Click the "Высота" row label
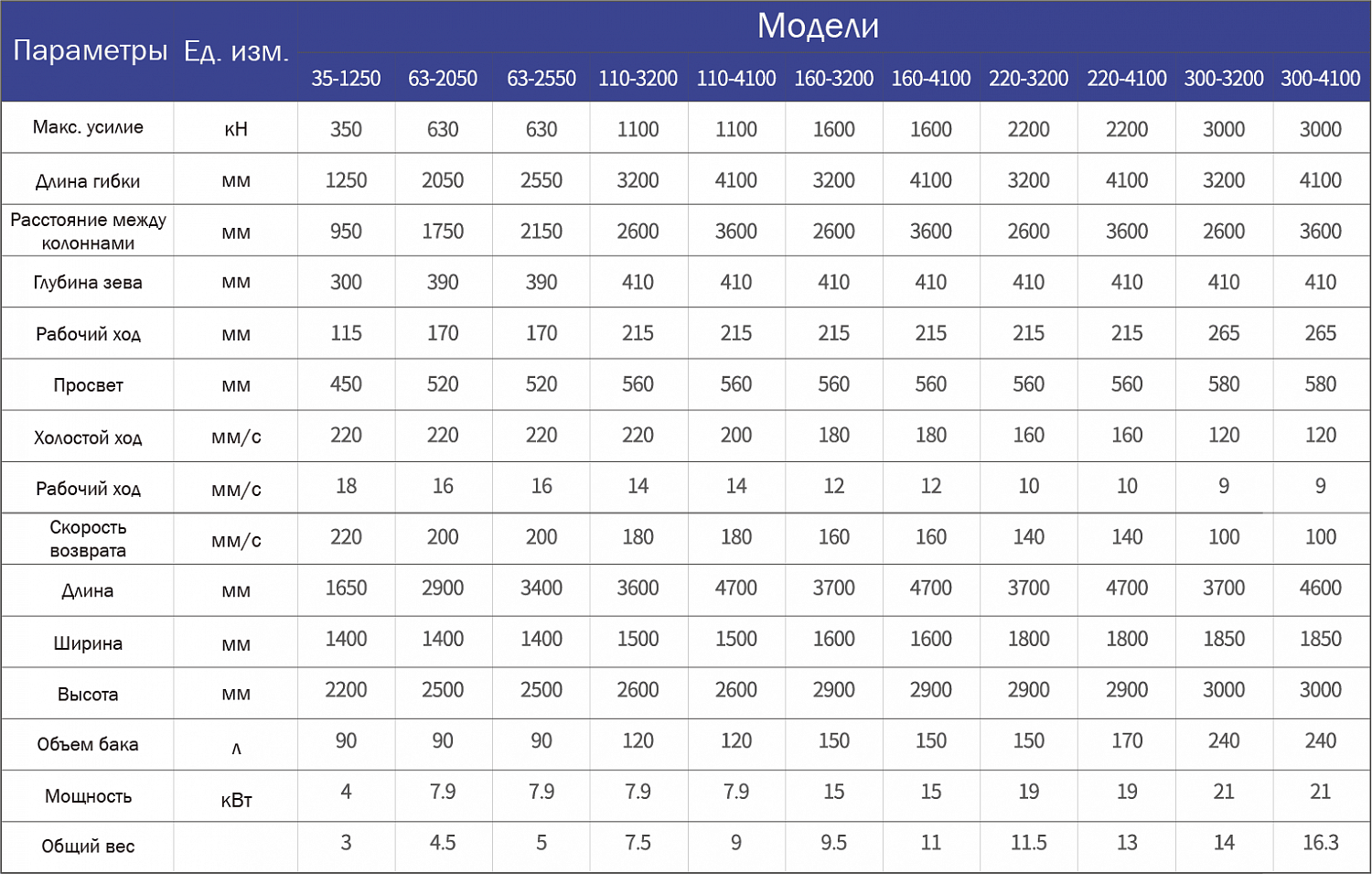Screen dimensions: 1372x874 (88, 695)
